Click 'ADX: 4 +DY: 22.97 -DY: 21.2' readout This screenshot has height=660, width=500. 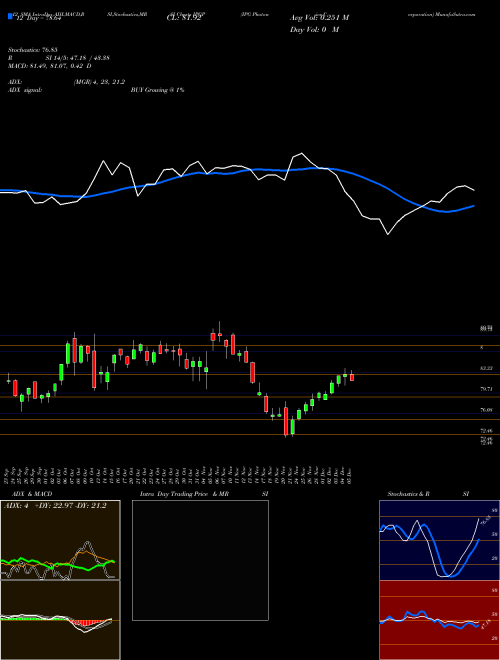(x=55, y=506)
